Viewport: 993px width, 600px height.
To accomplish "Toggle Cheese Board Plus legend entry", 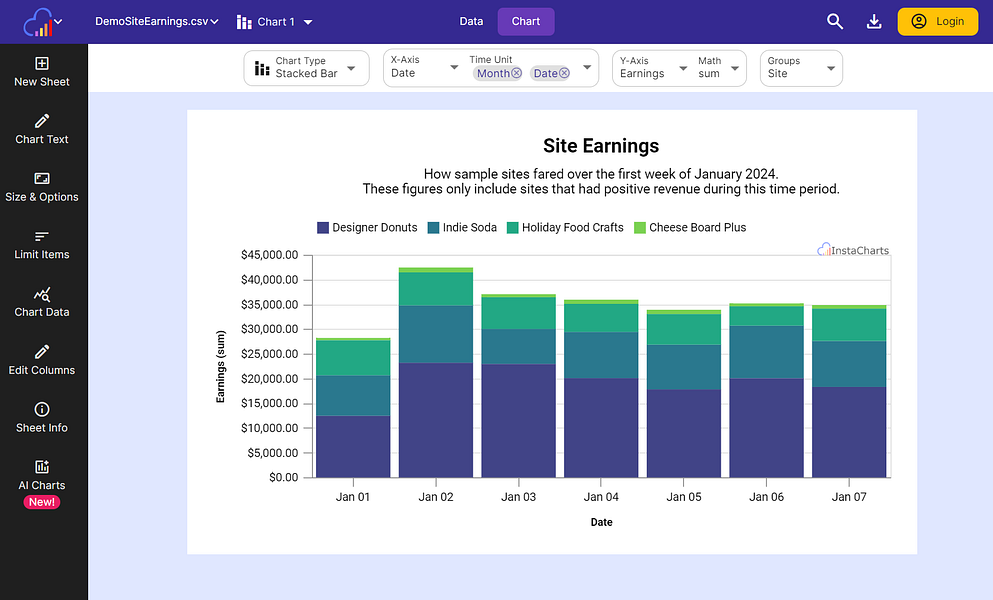I will (x=690, y=228).
